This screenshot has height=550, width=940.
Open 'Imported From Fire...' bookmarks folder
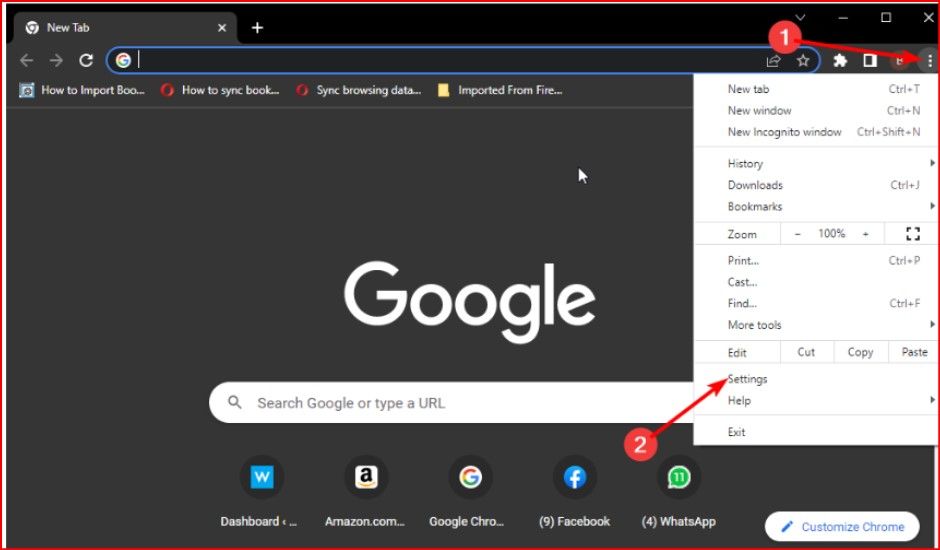[x=500, y=91]
